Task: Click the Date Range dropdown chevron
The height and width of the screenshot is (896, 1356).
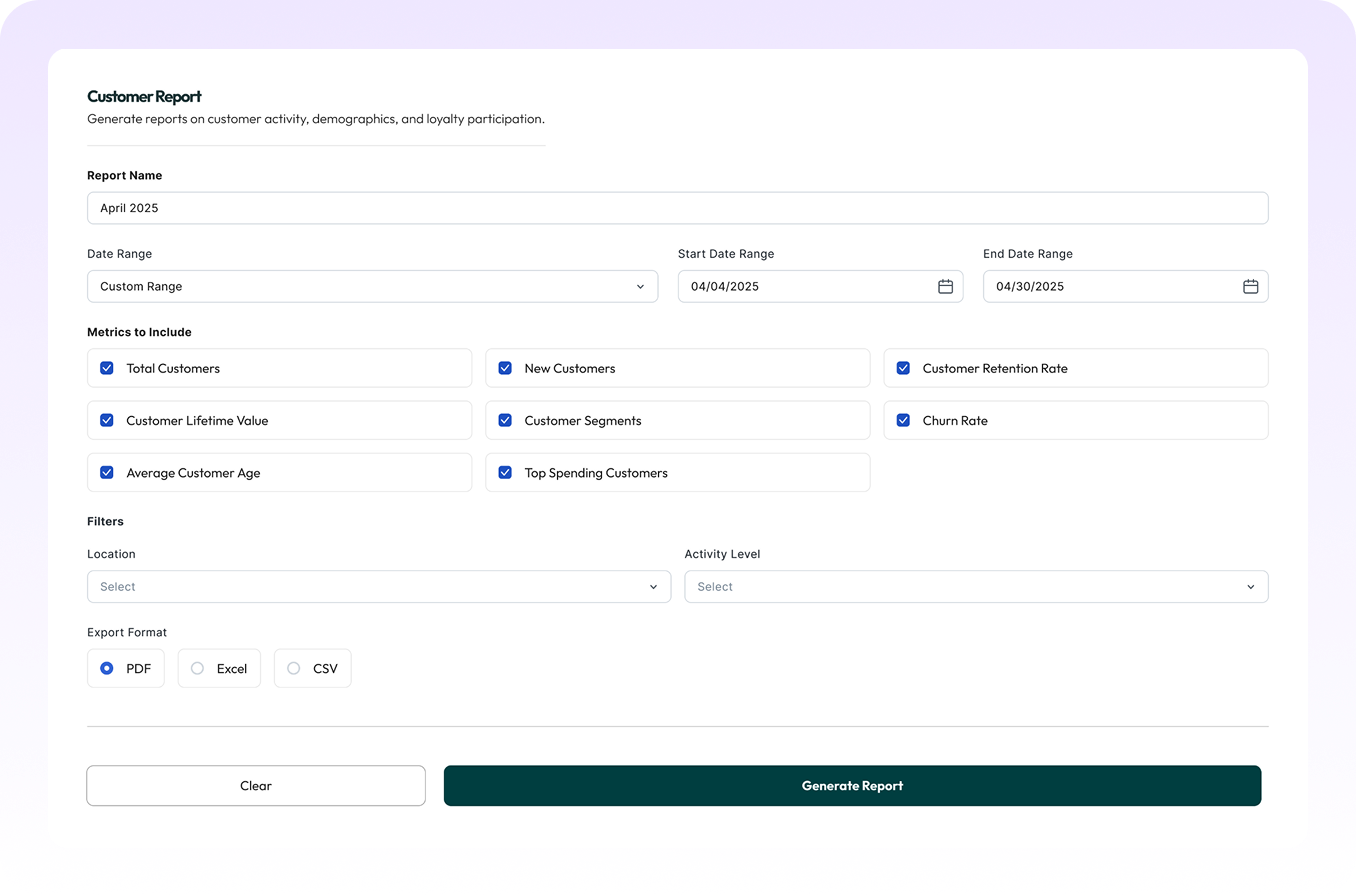Action: [x=641, y=286]
